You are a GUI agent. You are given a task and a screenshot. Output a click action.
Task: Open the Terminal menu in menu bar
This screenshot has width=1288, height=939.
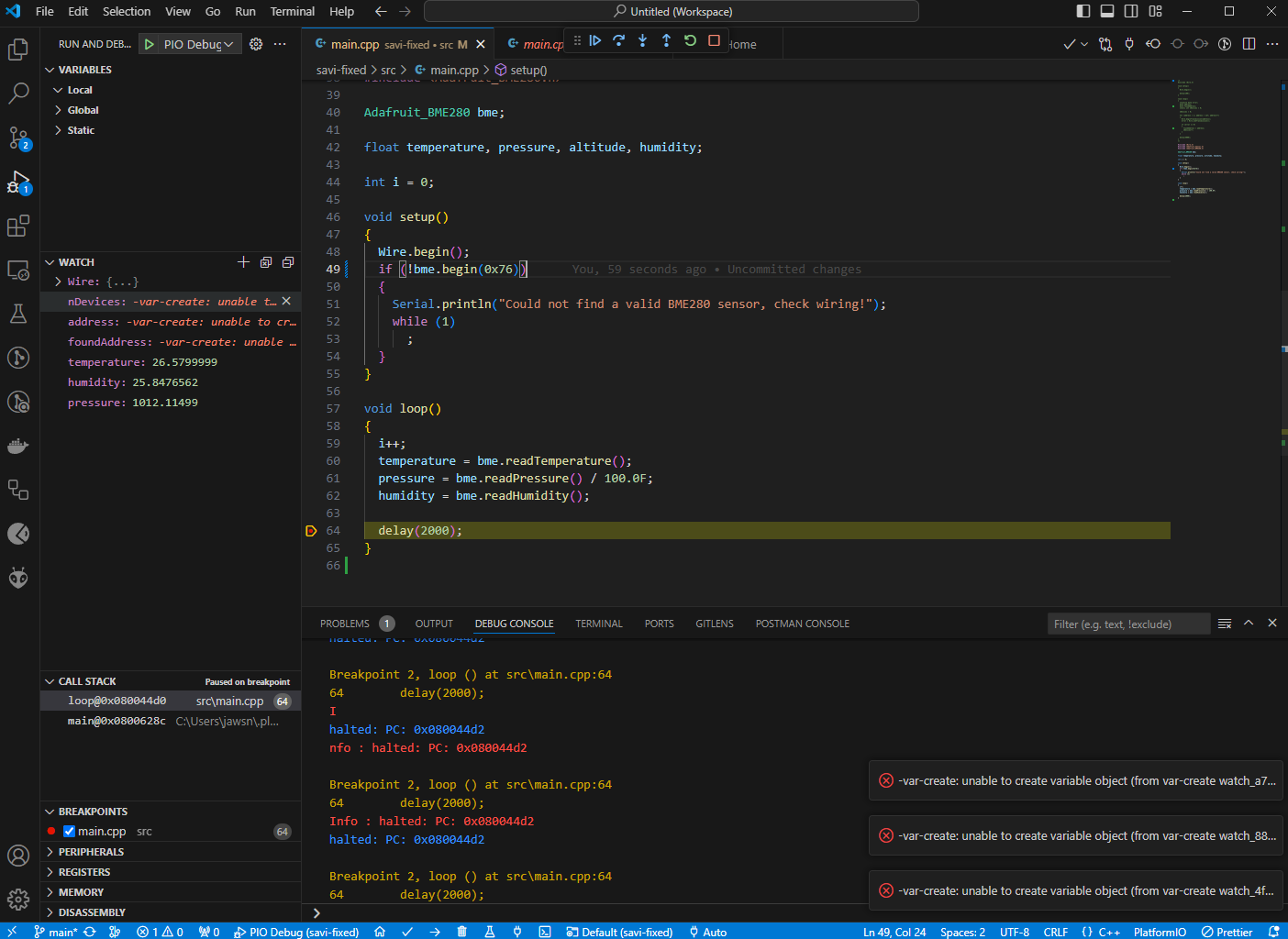point(293,11)
